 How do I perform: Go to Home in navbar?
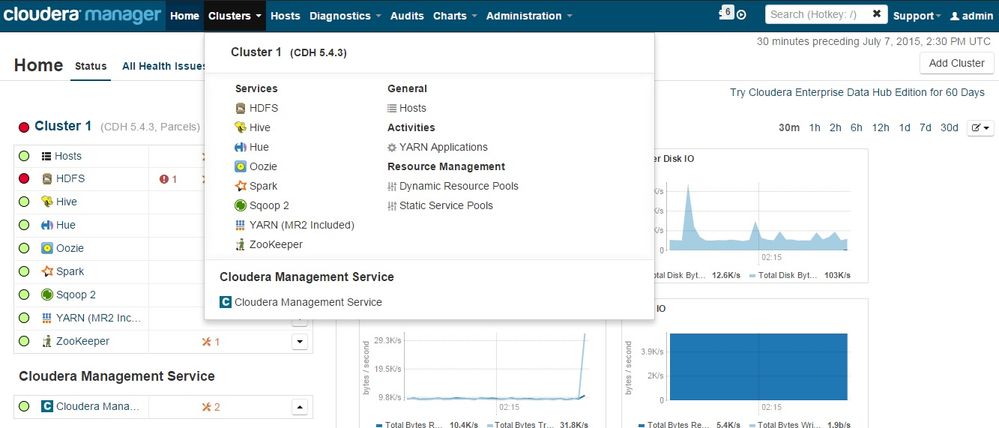coord(185,16)
